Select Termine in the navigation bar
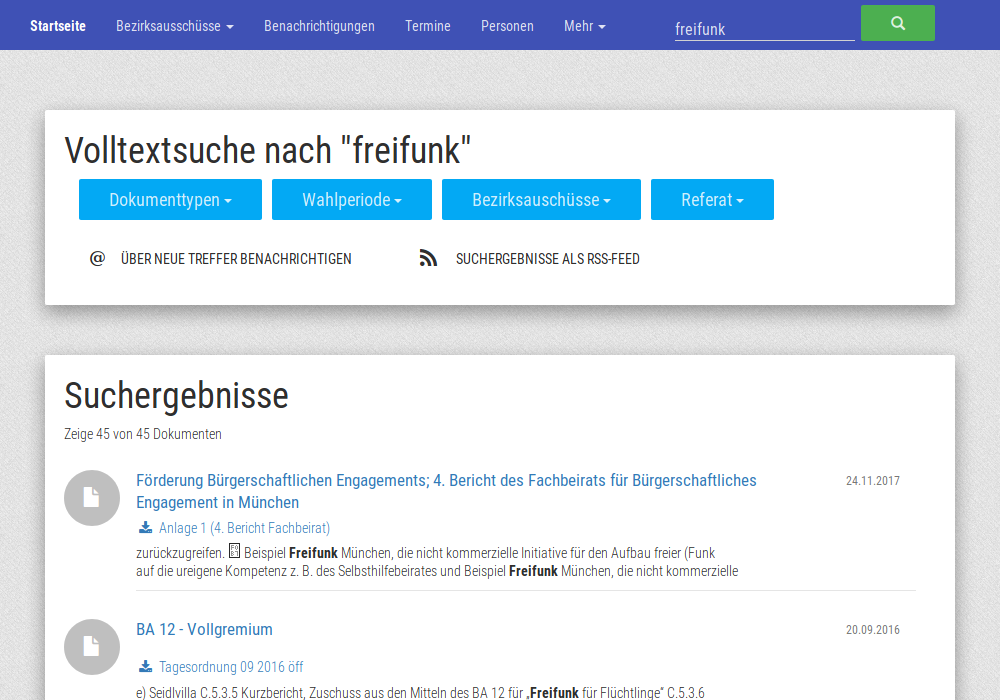This screenshot has height=700, width=1000. pos(427,26)
